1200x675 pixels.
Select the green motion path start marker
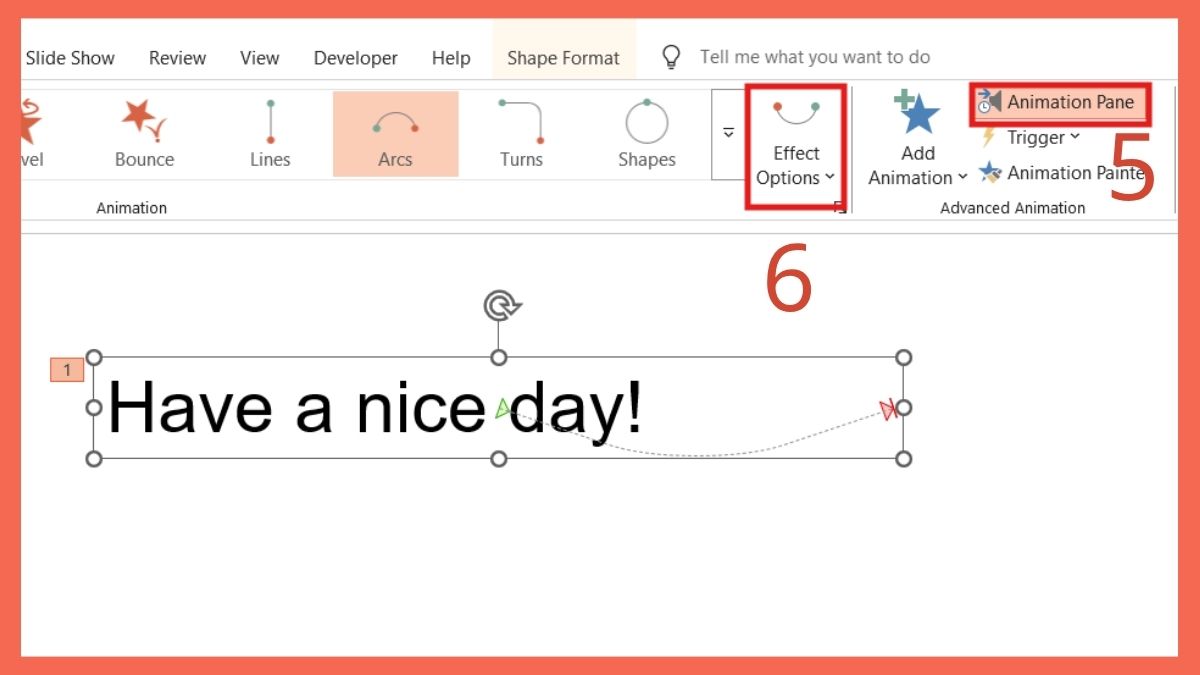coord(504,408)
